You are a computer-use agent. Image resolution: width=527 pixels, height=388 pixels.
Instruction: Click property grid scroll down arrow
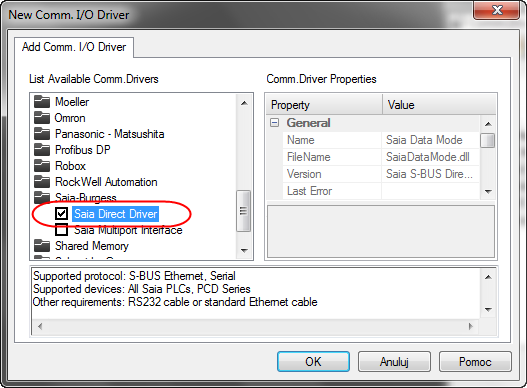tap(488, 192)
